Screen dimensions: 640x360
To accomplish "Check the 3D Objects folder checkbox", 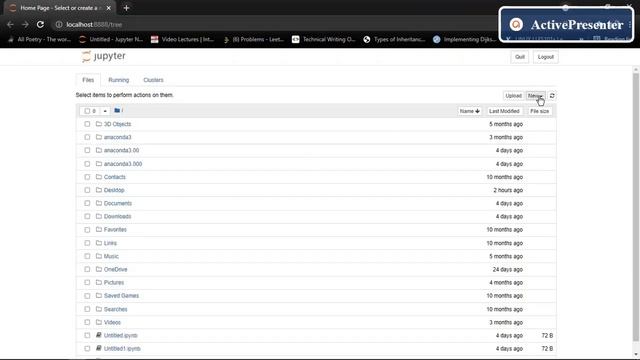I will point(87,124).
